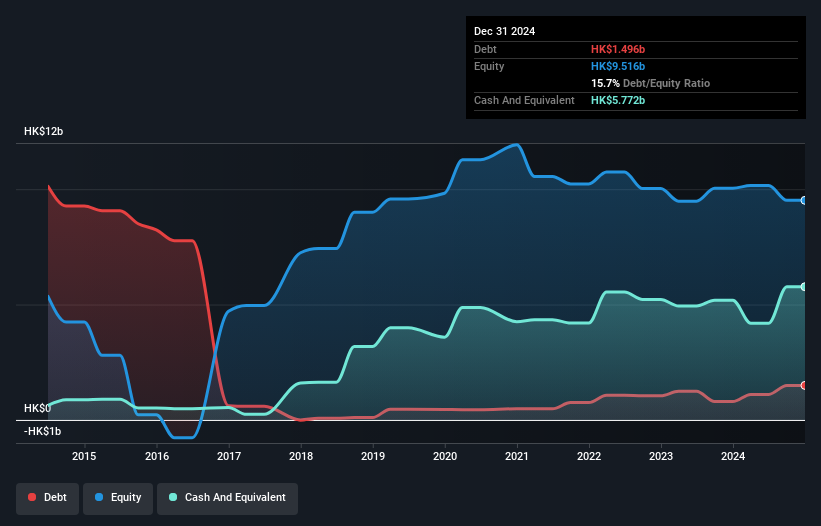This screenshot has width=821, height=526.
Task: Click the Equity label in tooltip
Action: (489, 66)
